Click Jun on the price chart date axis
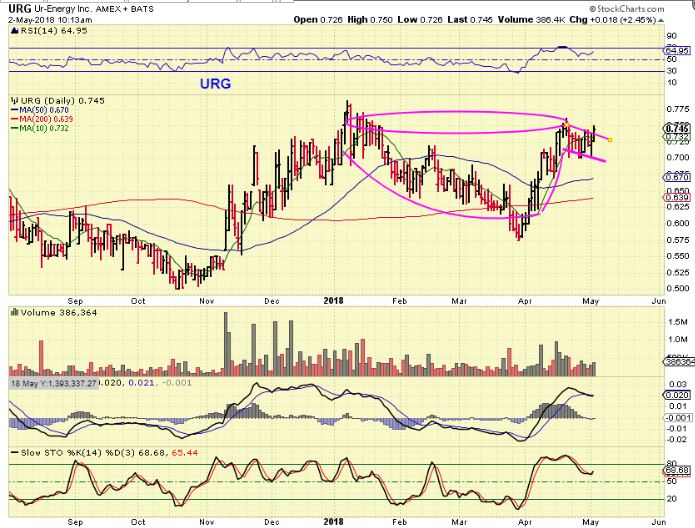Screen dimensions: 695x528 point(659,301)
